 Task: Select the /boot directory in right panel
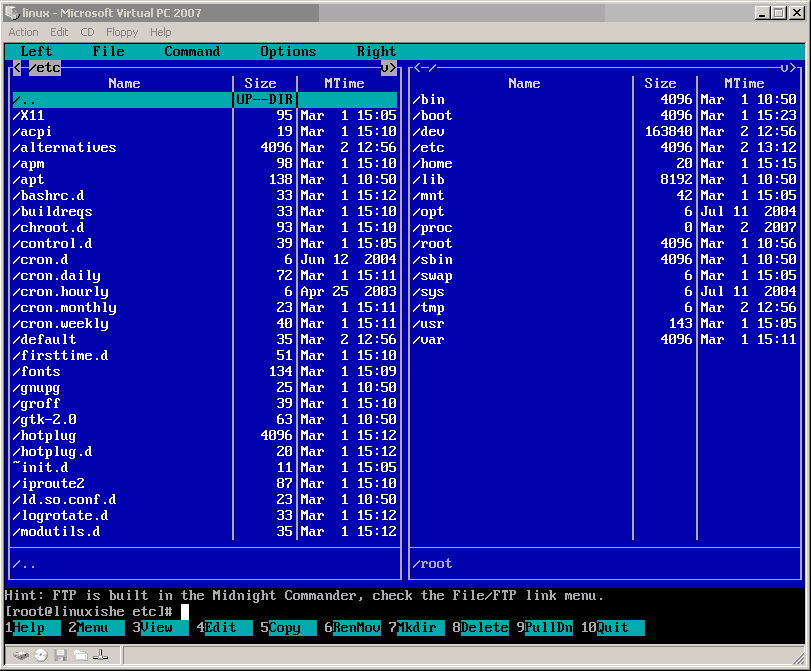point(605,115)
